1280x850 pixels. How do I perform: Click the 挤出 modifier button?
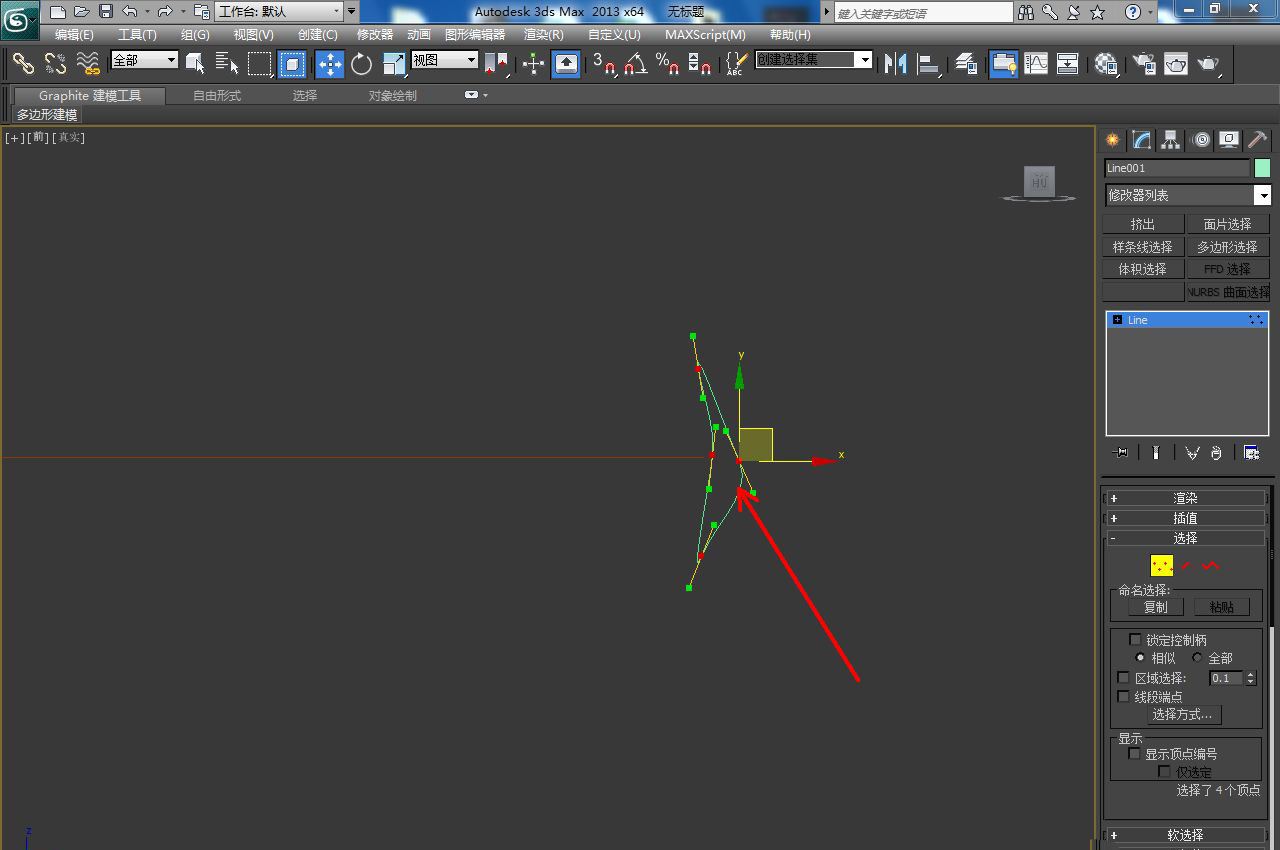tap(1143, 224)
